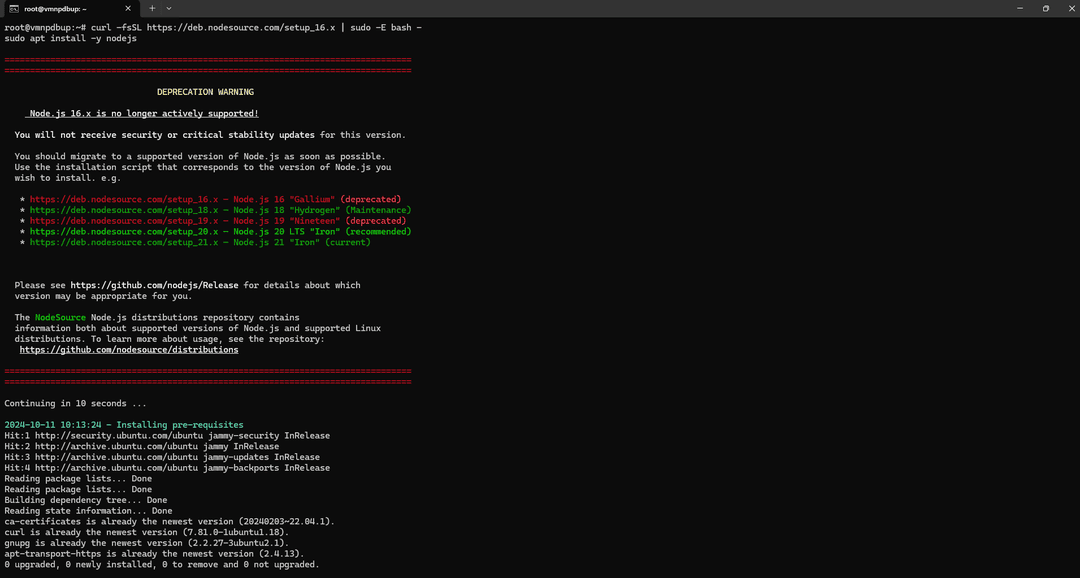Restore down the terminal window
The height and width of the screenshot is (578, 1080).
point(1045,8)
